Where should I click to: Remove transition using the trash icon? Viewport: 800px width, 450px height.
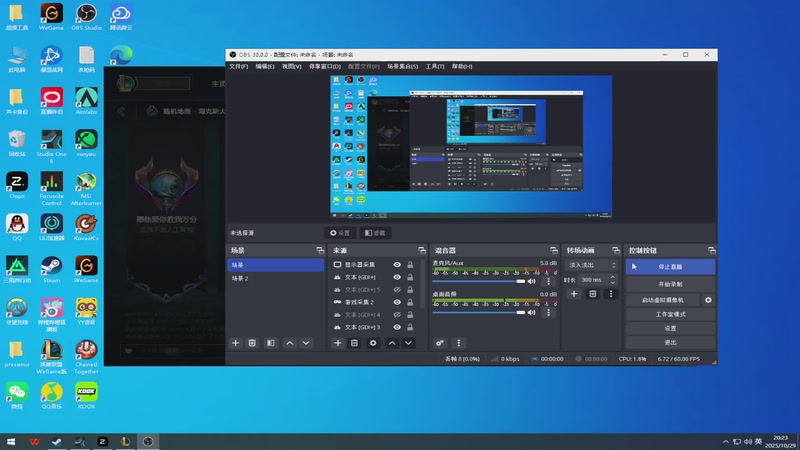[592, 294]
